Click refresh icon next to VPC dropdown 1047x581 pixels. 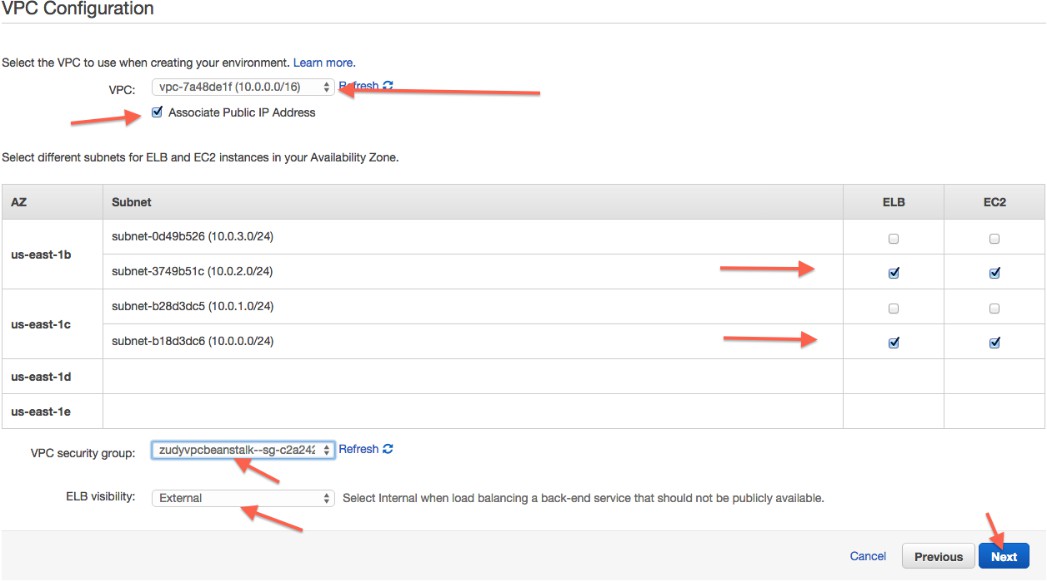388,87
